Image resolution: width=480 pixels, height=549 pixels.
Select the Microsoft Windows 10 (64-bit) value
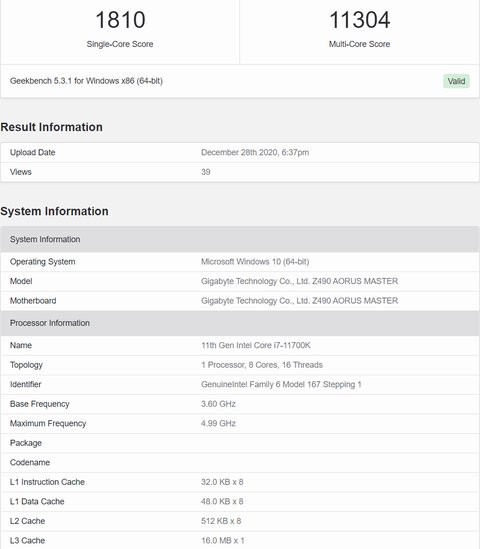pyautogui.click(x=255, y=262)
